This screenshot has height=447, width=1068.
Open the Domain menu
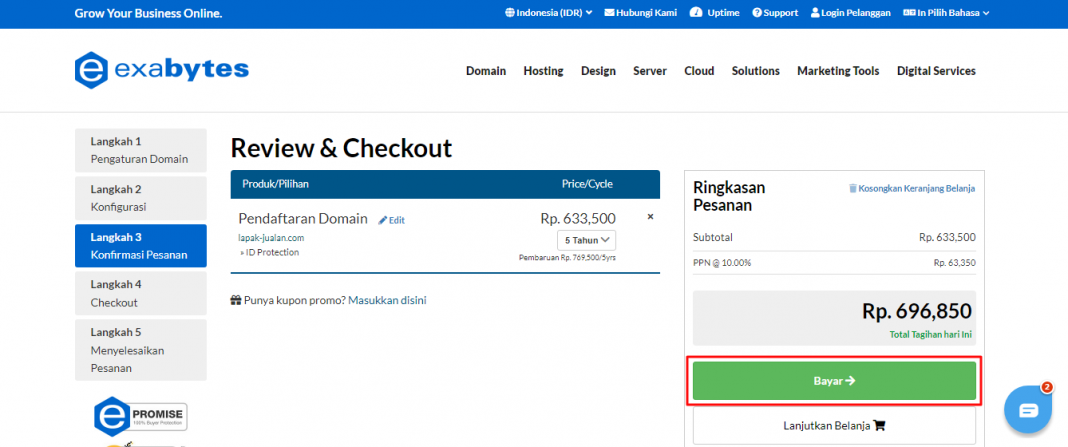pos(486,71)
